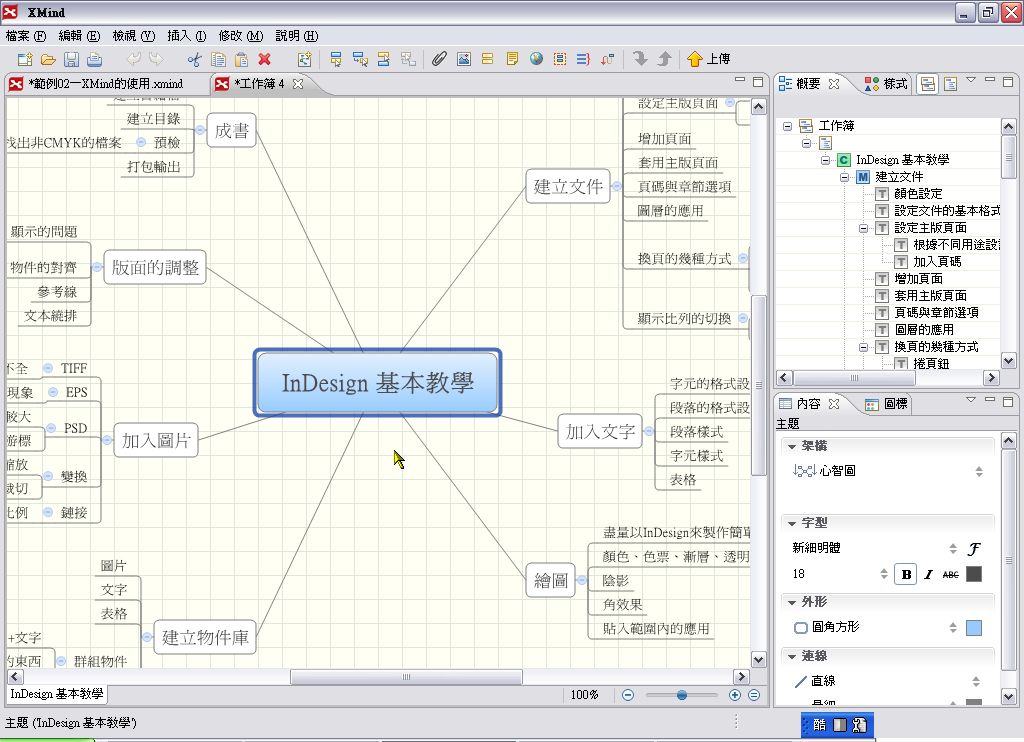The width and height of the screenshot is (1024, 742).
Task: Click the summary bracket icon
Action: point(583,59)
